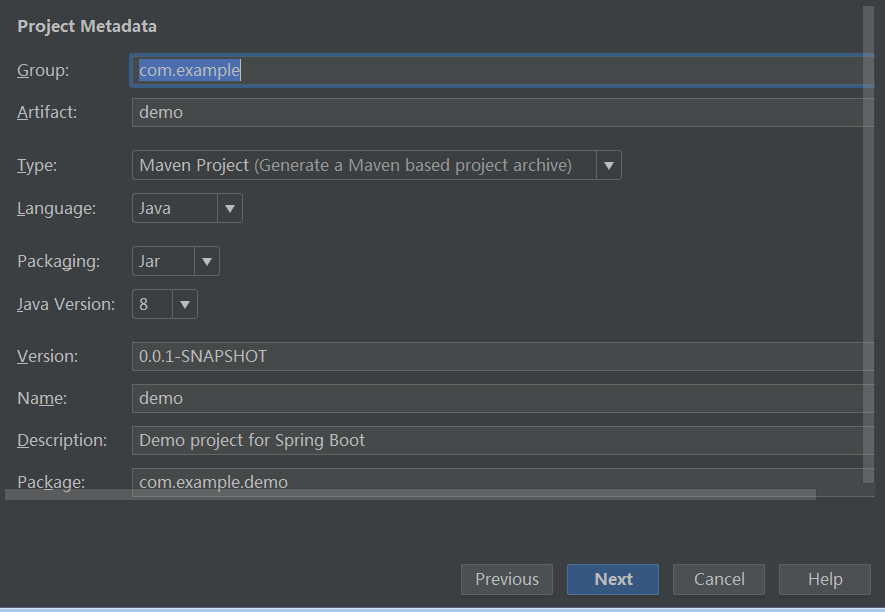
Task: Select the Package input field
Action: point(503,482)
